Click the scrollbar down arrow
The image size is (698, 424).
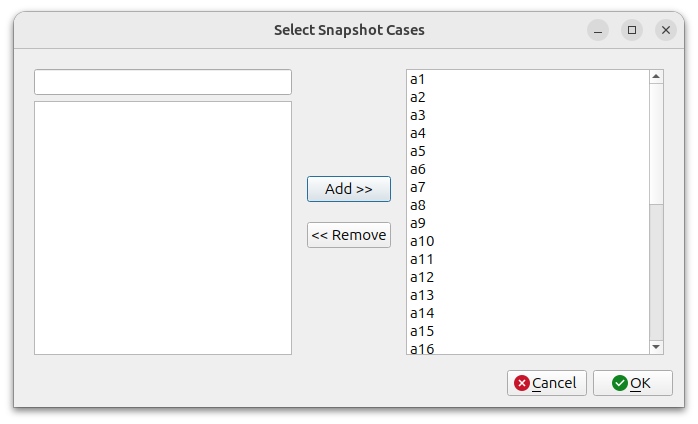[x=656, y=347]
